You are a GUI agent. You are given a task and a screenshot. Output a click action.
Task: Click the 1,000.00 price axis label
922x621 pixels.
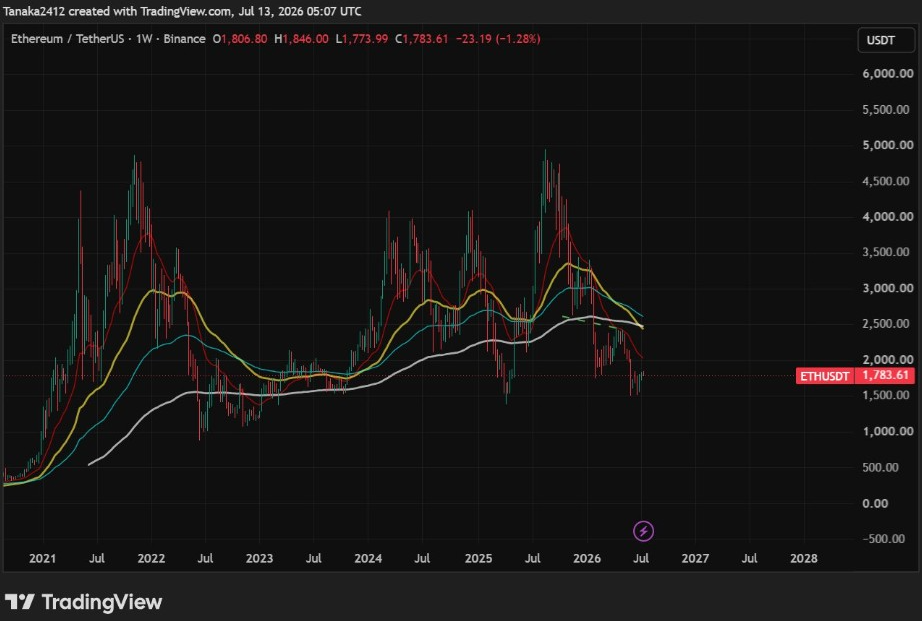[x=888, y=432]
